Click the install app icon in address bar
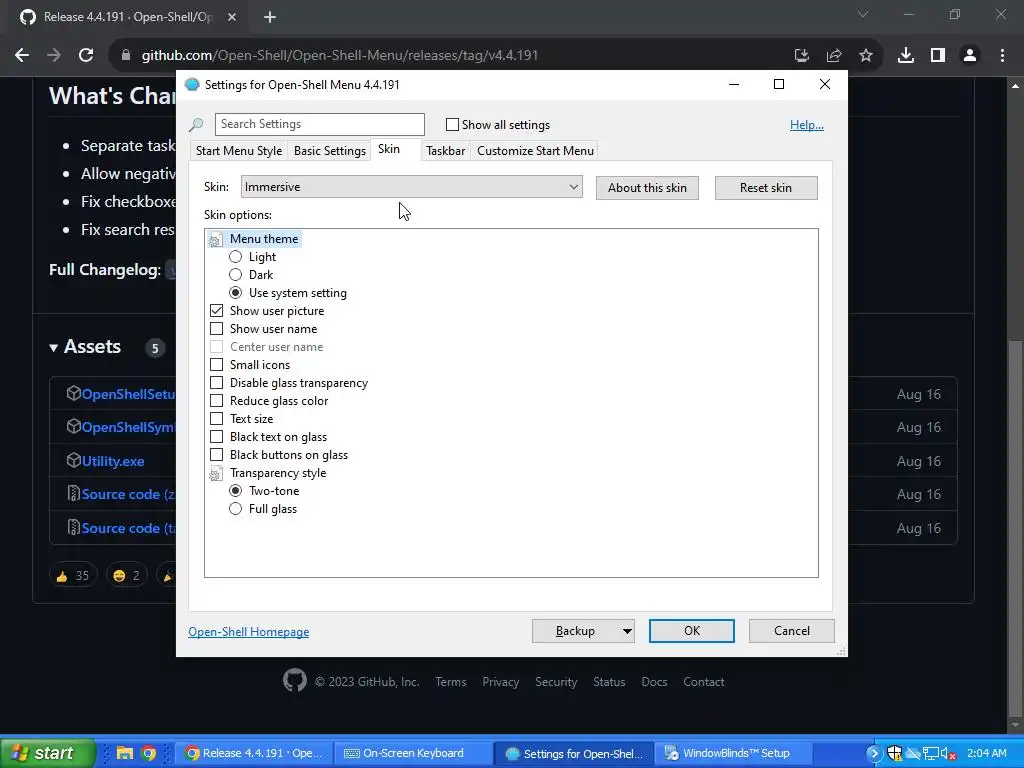The width and height of the screenshot is (1024, 768). pos(802,56)
